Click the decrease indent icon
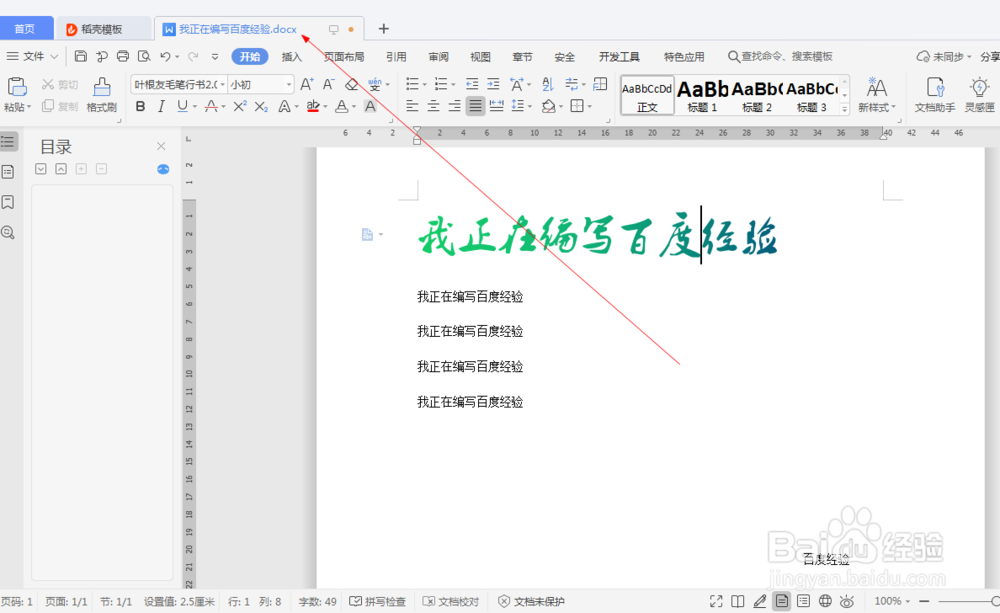 tap(472, 84)
